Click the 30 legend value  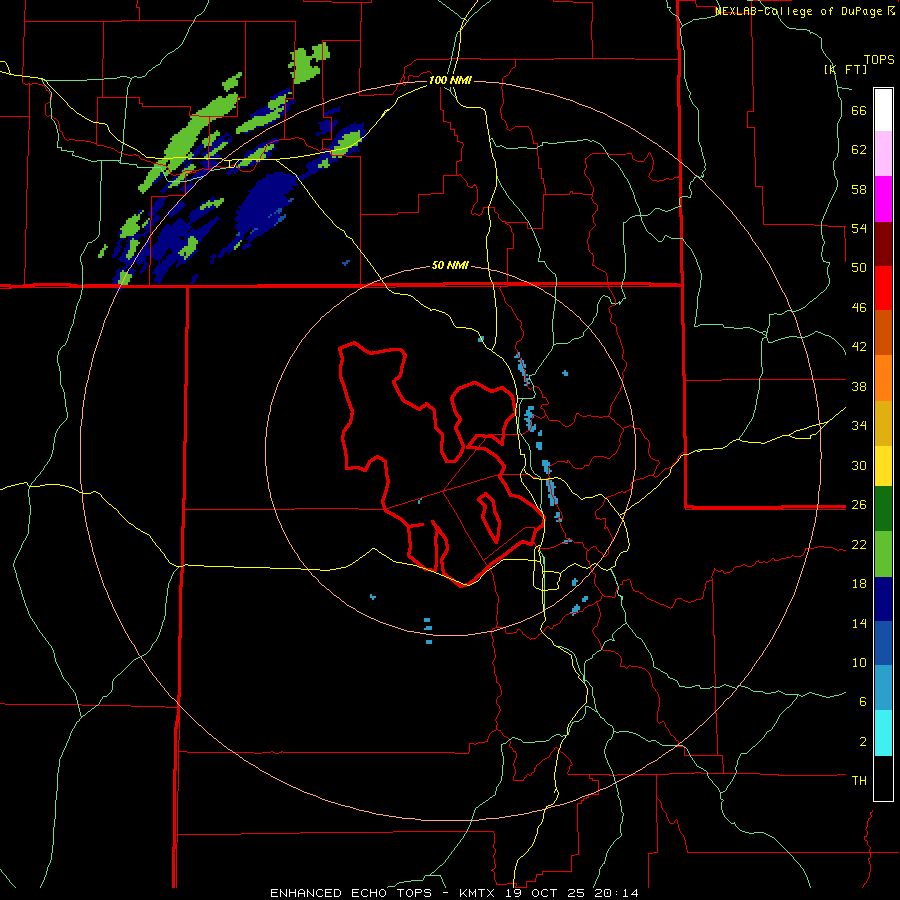coord(859,465)
